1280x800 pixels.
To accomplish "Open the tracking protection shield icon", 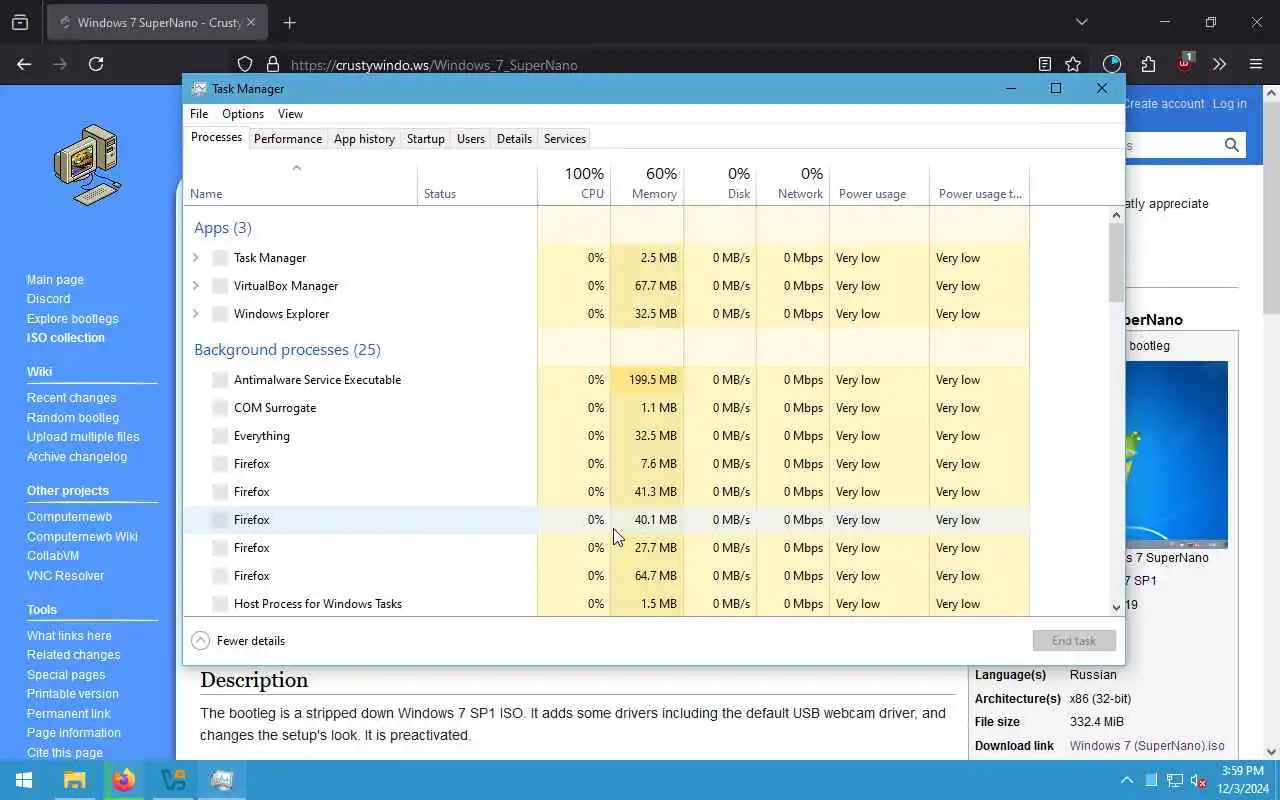I will pyautogui.click(x=245, y=65).
